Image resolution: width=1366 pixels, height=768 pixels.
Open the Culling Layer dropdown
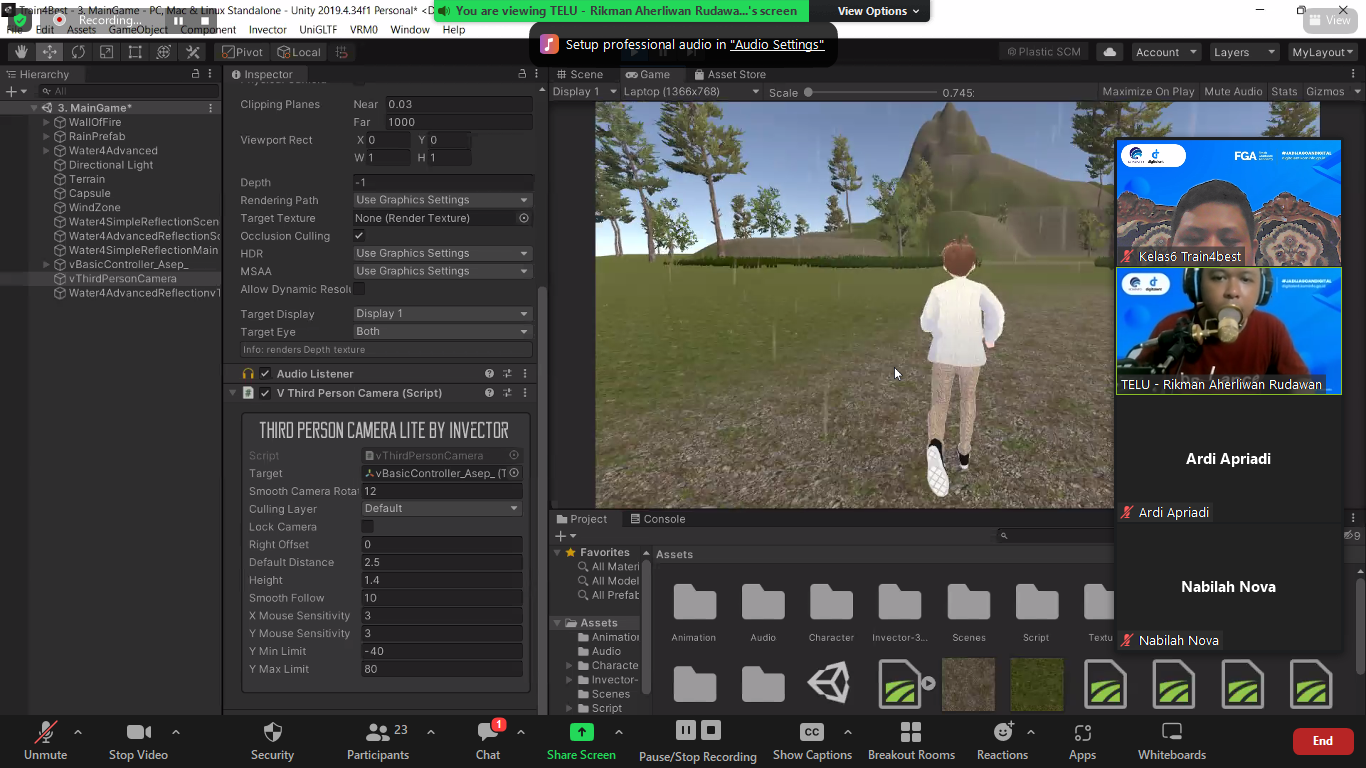pos(441,509)
